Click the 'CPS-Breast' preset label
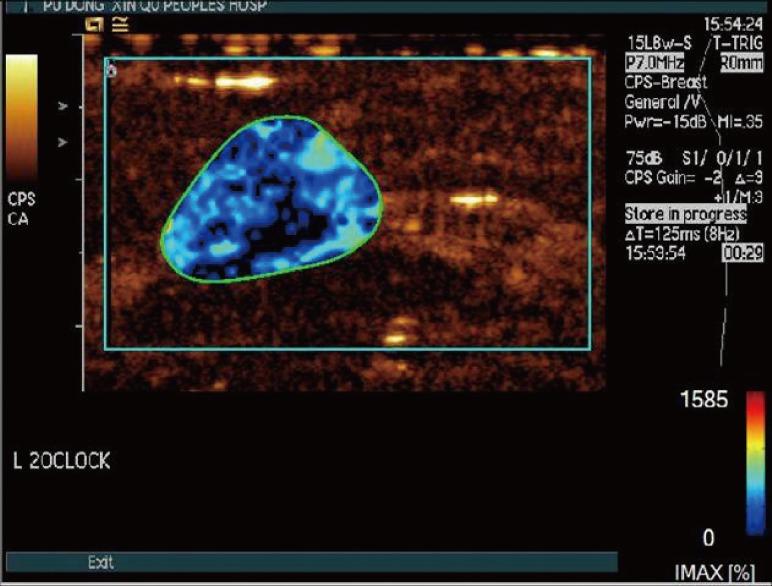 click(666, 82)
